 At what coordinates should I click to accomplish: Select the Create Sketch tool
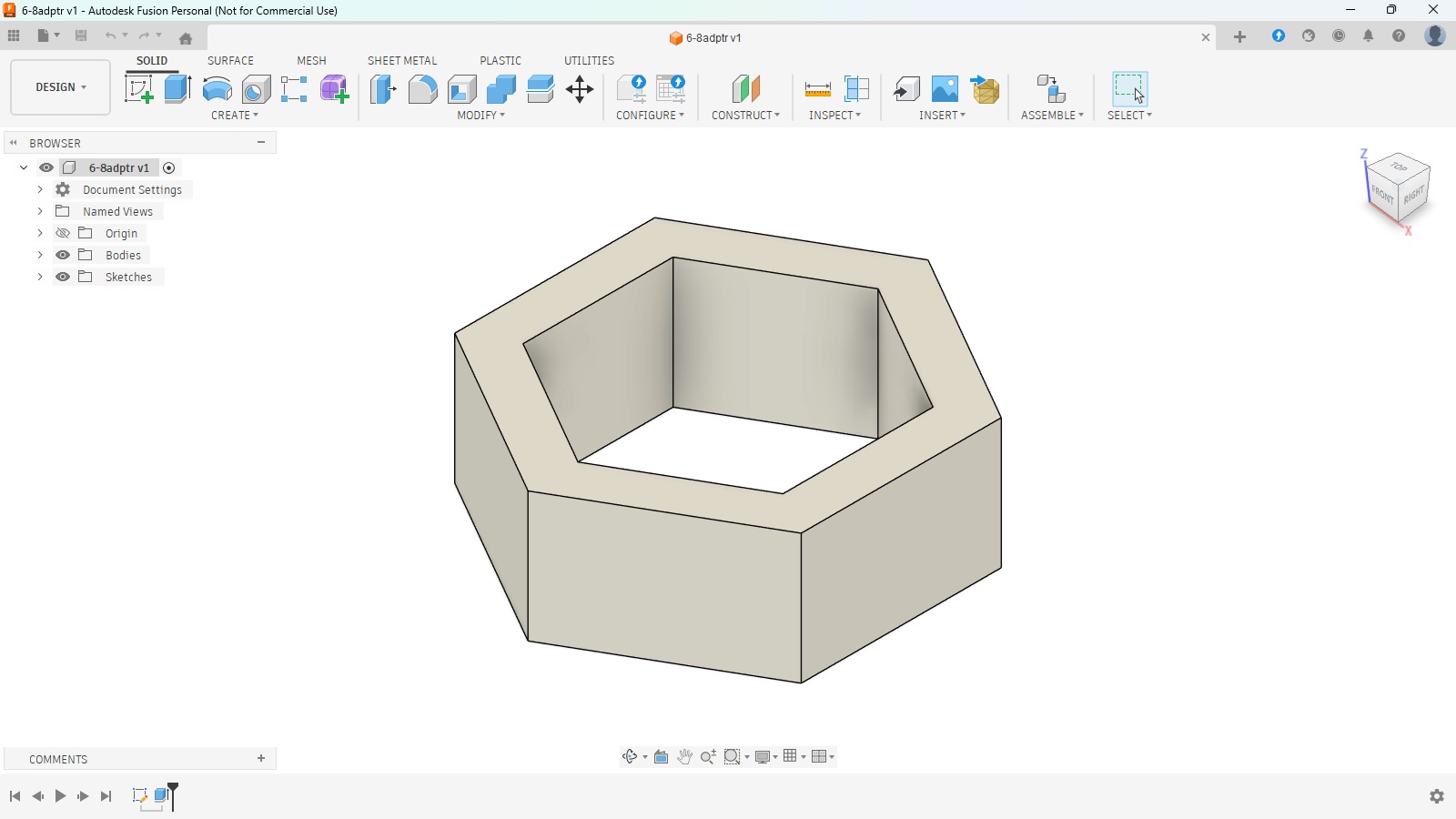[x=138, y=89]
